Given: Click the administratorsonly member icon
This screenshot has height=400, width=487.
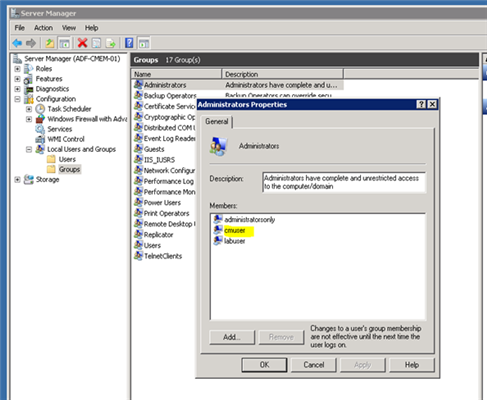Looking at the screenshot, I should click(218, 219).
